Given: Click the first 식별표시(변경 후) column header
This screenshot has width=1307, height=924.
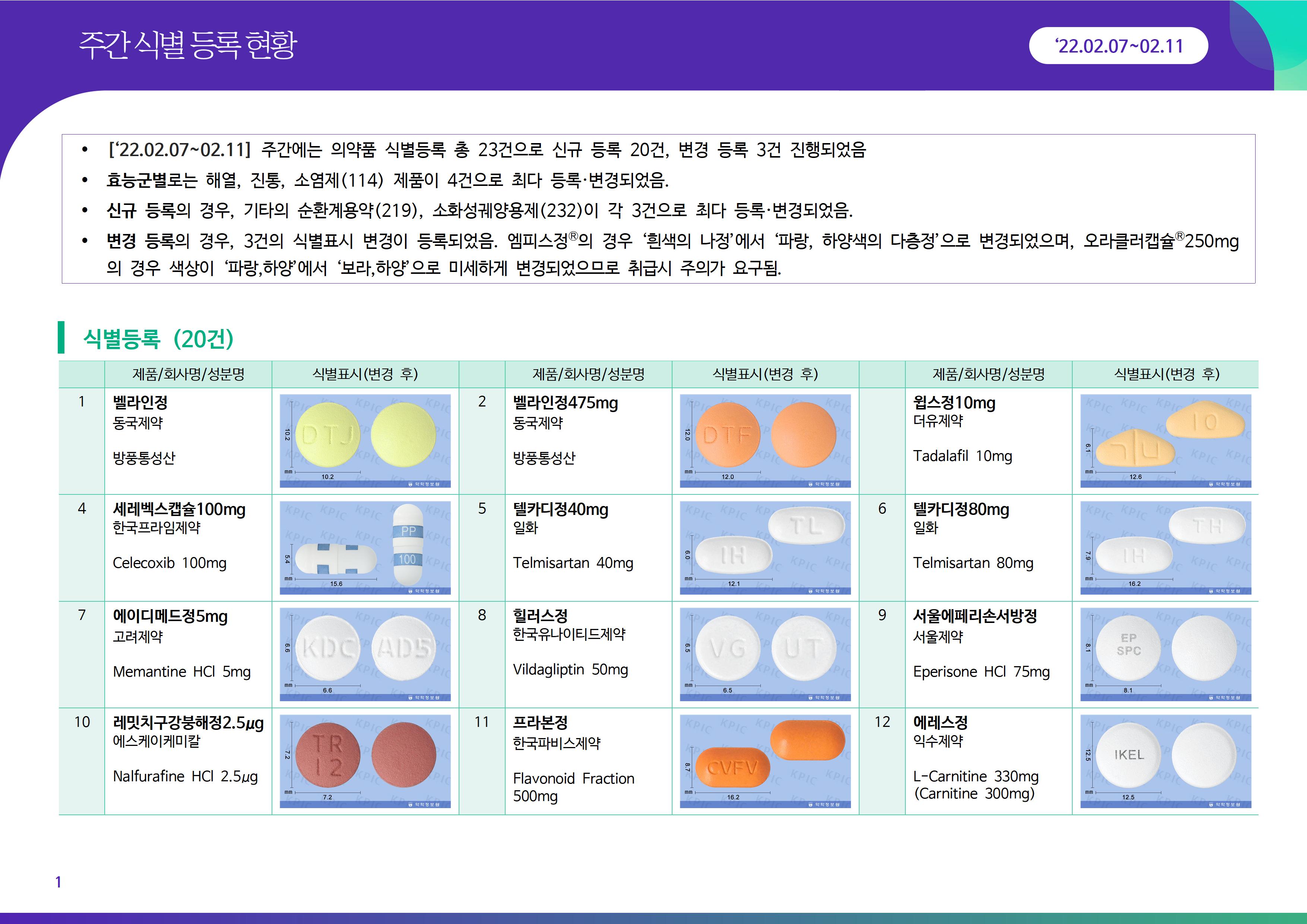Looking at the screenshot, I should click(x=365, y=374).
